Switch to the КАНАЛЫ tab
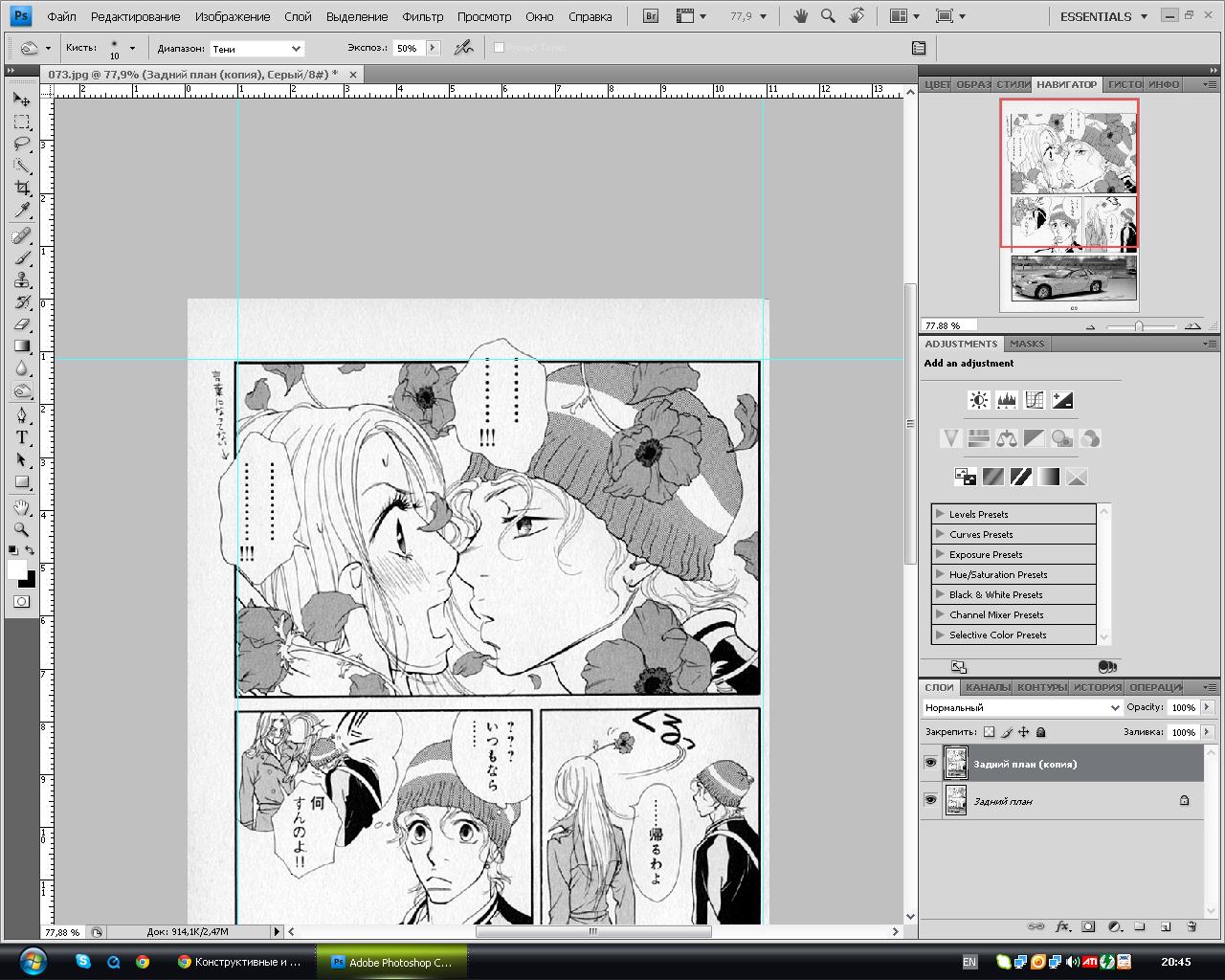This screenshot has width=1225, height=980. click(987, 687)
